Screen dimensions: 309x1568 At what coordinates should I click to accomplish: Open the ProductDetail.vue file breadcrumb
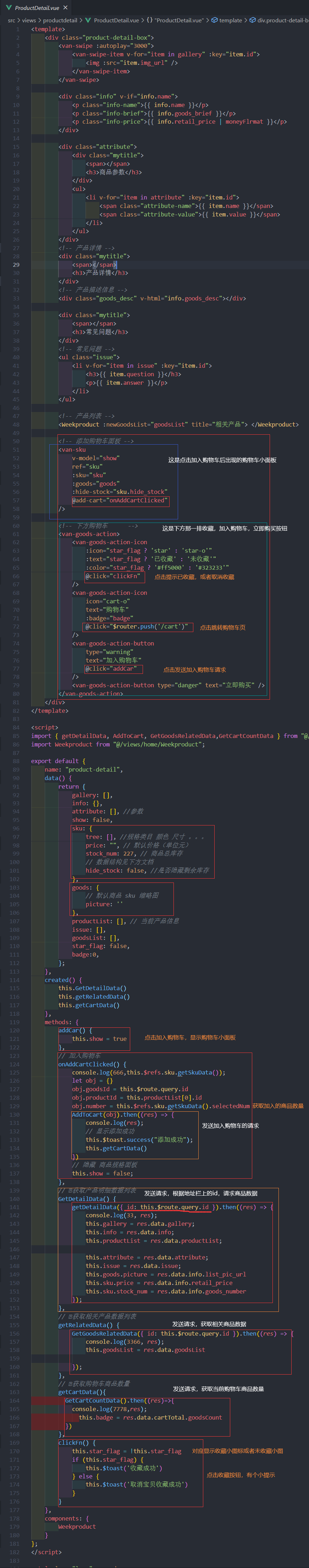point(116,20)
